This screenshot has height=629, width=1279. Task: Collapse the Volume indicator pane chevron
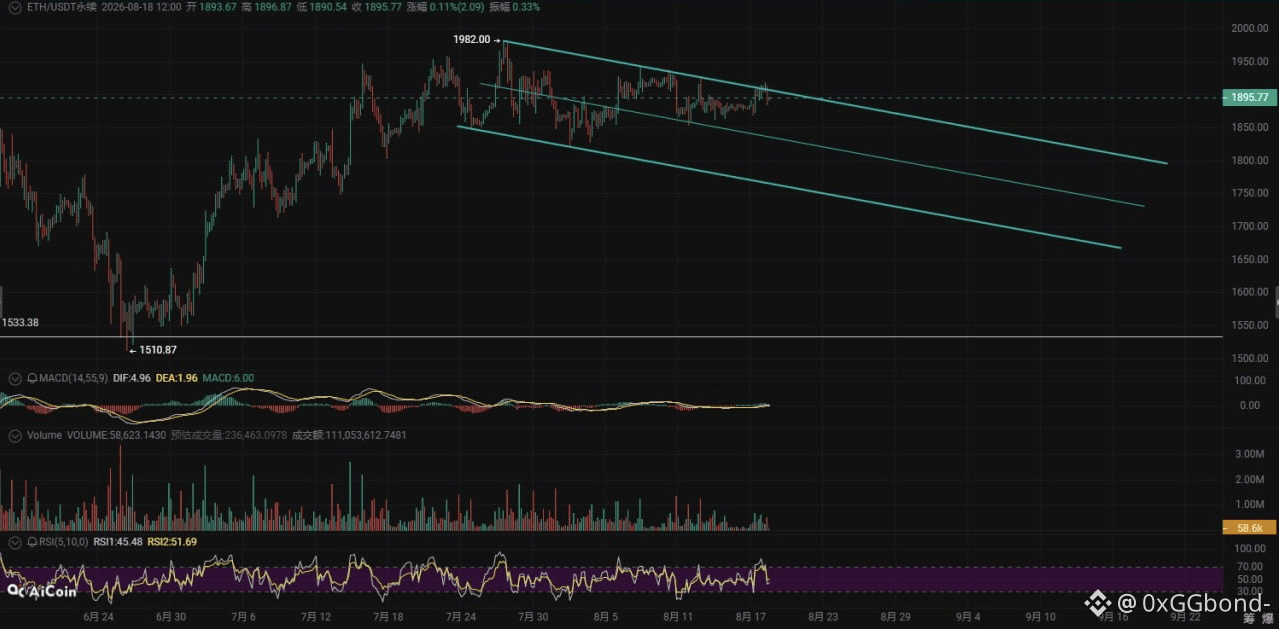pyautogui.click(x=14, y=436)
